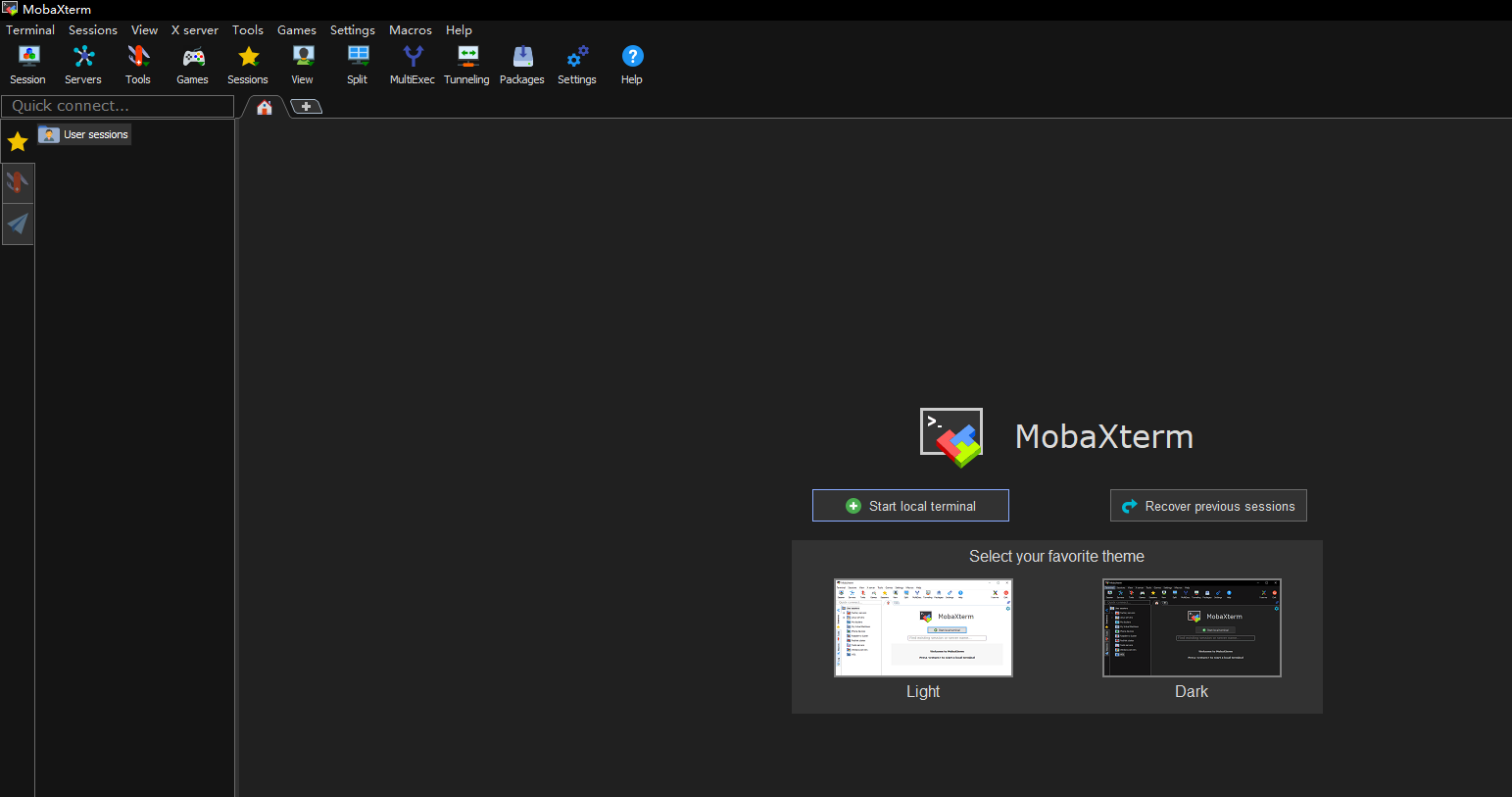
Task: Open the Tools menu
Action: [x=248, y=30]
